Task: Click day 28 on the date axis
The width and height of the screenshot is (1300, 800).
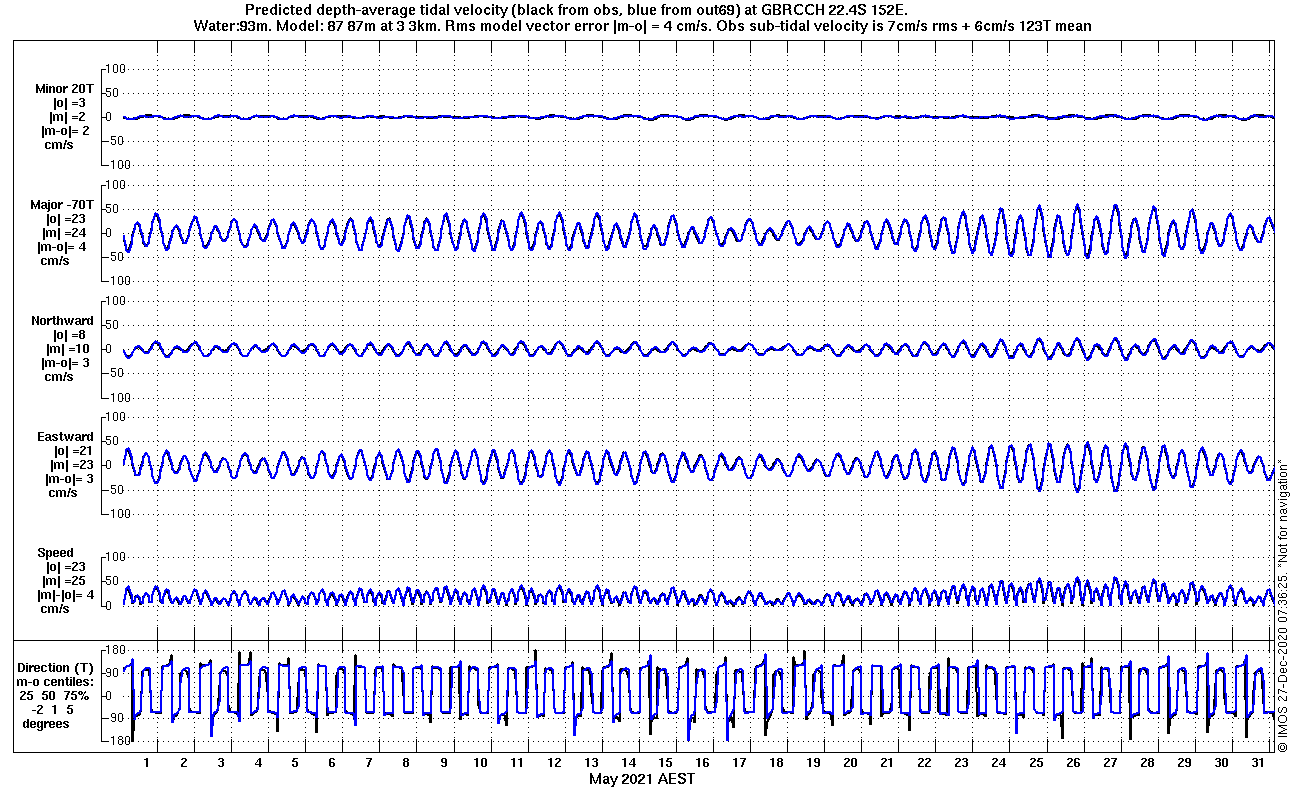Action: [x=1146, y=763]
